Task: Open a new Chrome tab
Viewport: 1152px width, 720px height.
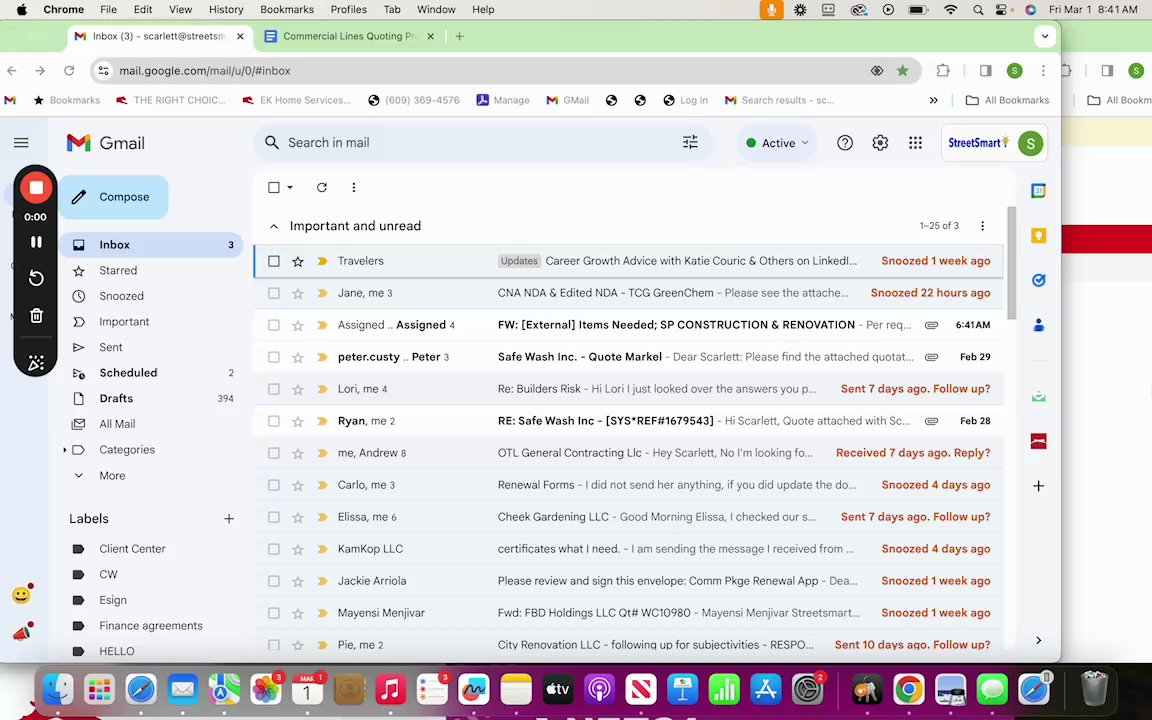Action: (459, 36)
